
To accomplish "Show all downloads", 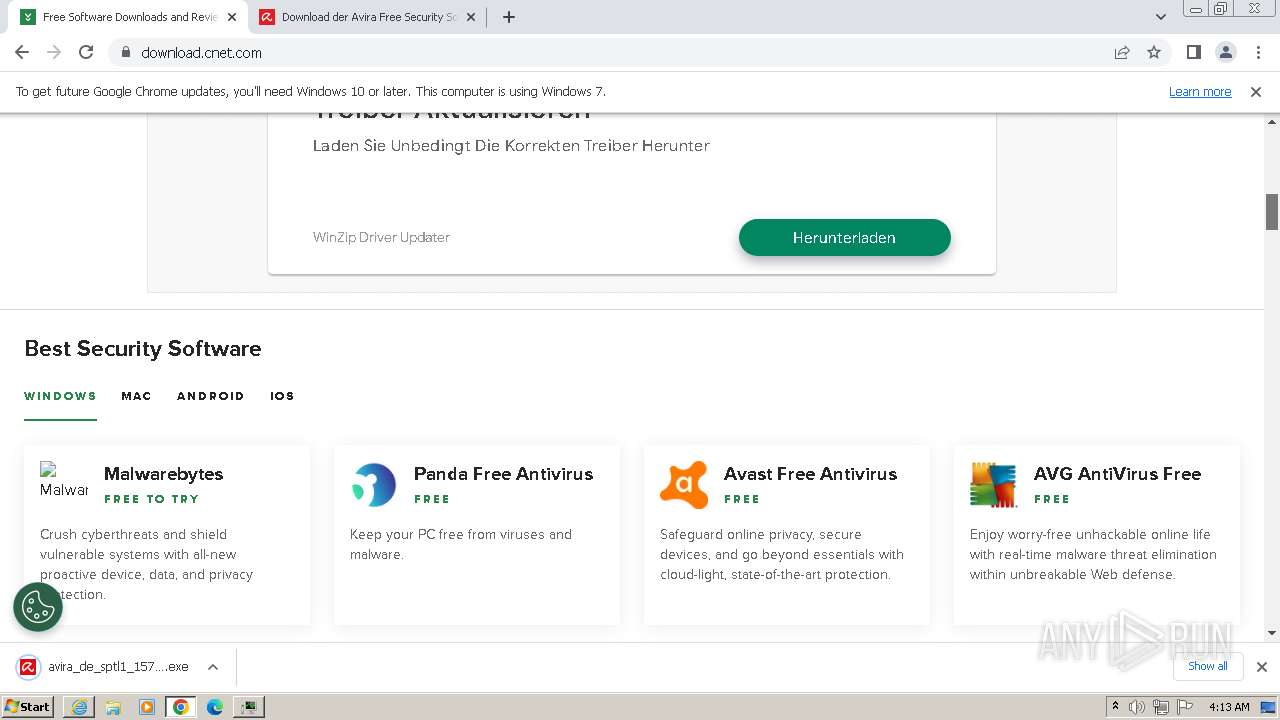I will 1208,666.
